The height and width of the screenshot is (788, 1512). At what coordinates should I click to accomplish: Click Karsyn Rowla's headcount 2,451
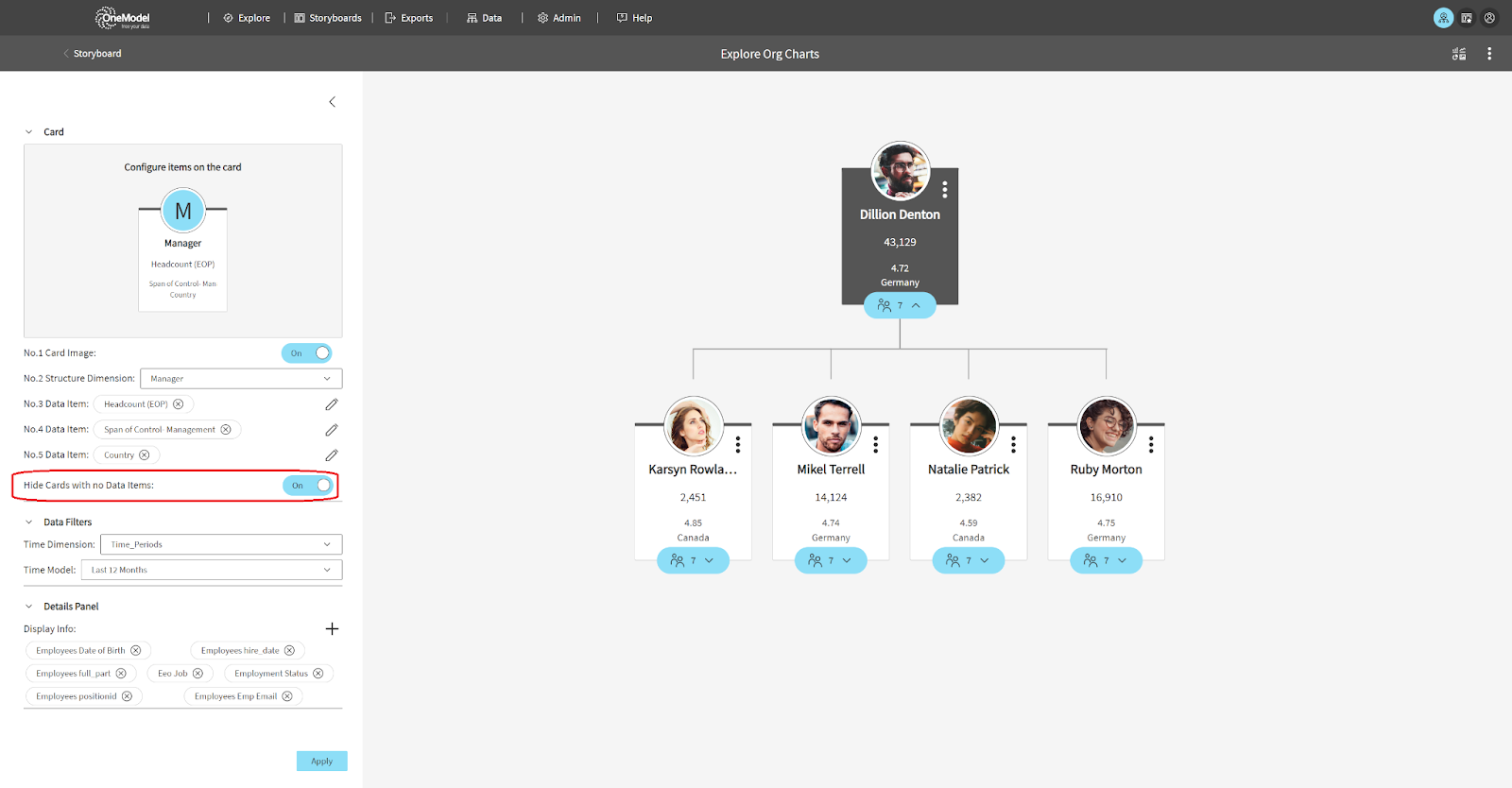pos(693,498)
